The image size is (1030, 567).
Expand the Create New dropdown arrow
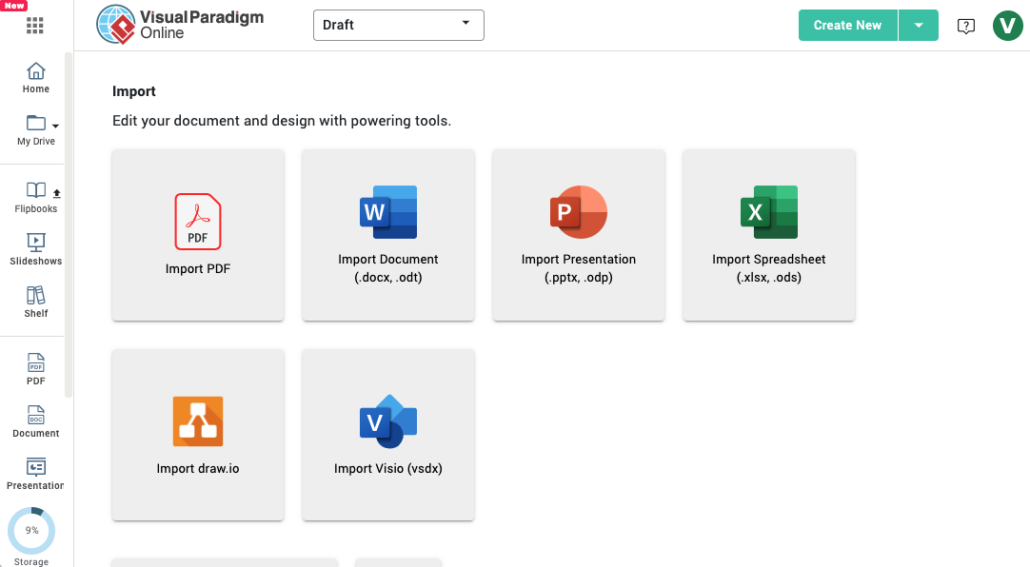coord(918,26)
